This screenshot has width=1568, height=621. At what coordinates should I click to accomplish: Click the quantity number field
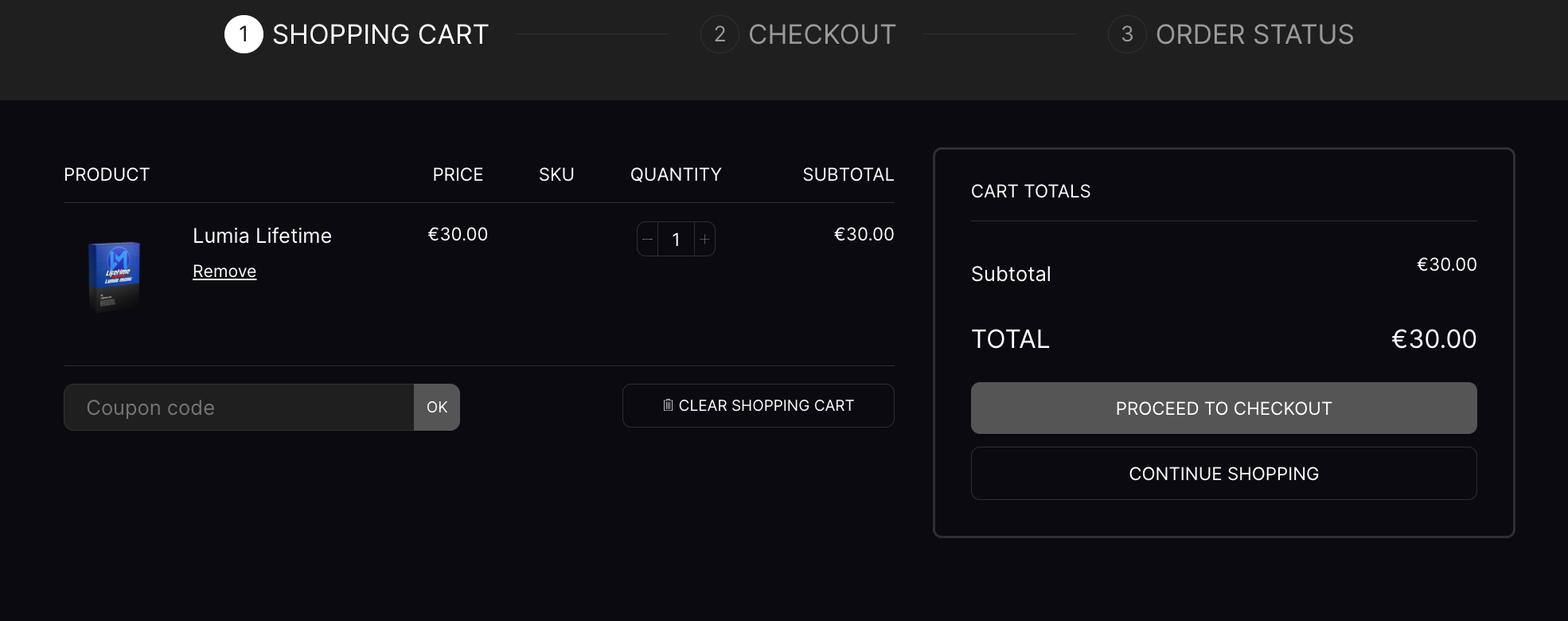(x=676, y=239)
